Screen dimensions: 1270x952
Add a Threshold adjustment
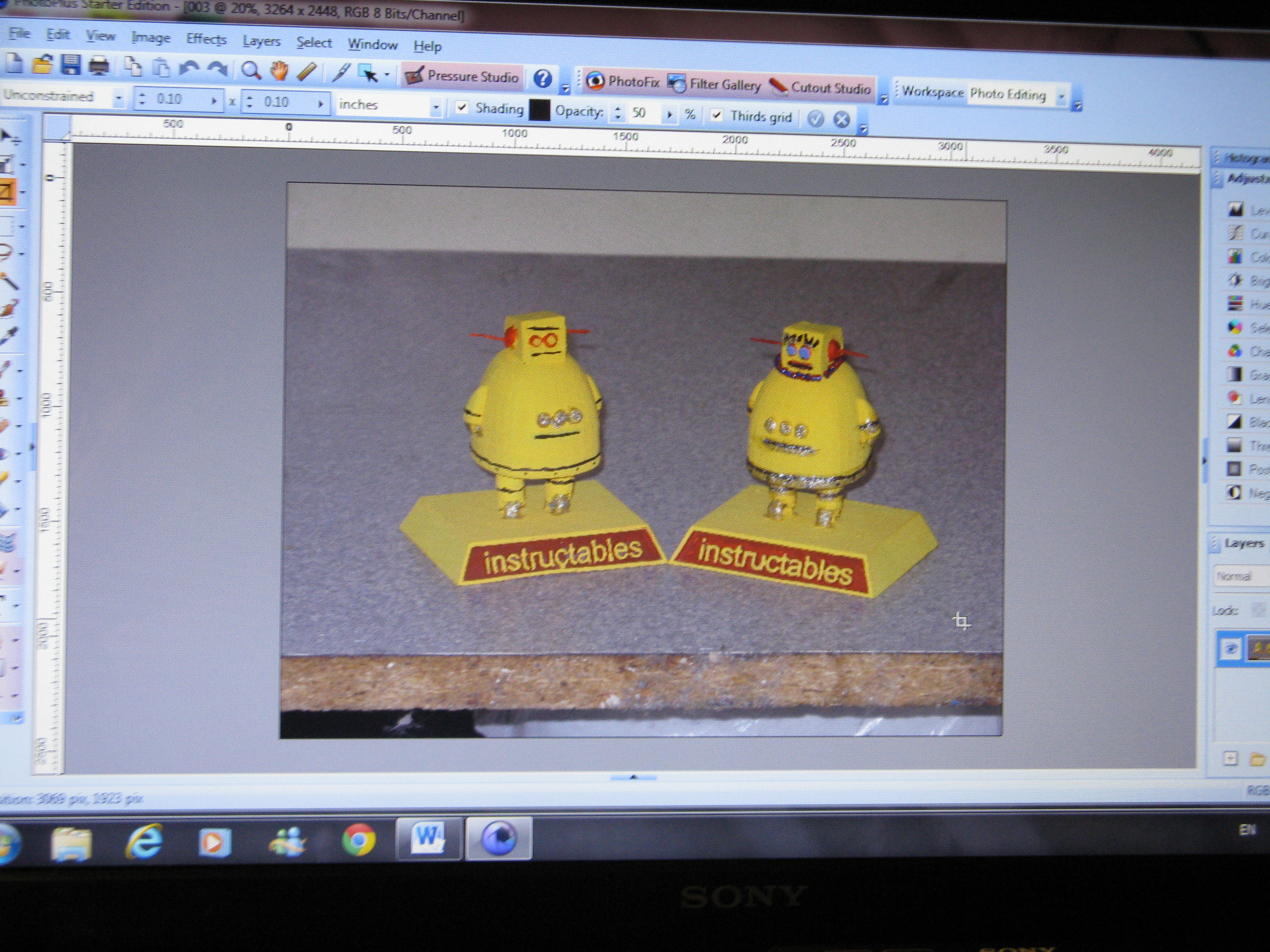(x=1235, y=445)
